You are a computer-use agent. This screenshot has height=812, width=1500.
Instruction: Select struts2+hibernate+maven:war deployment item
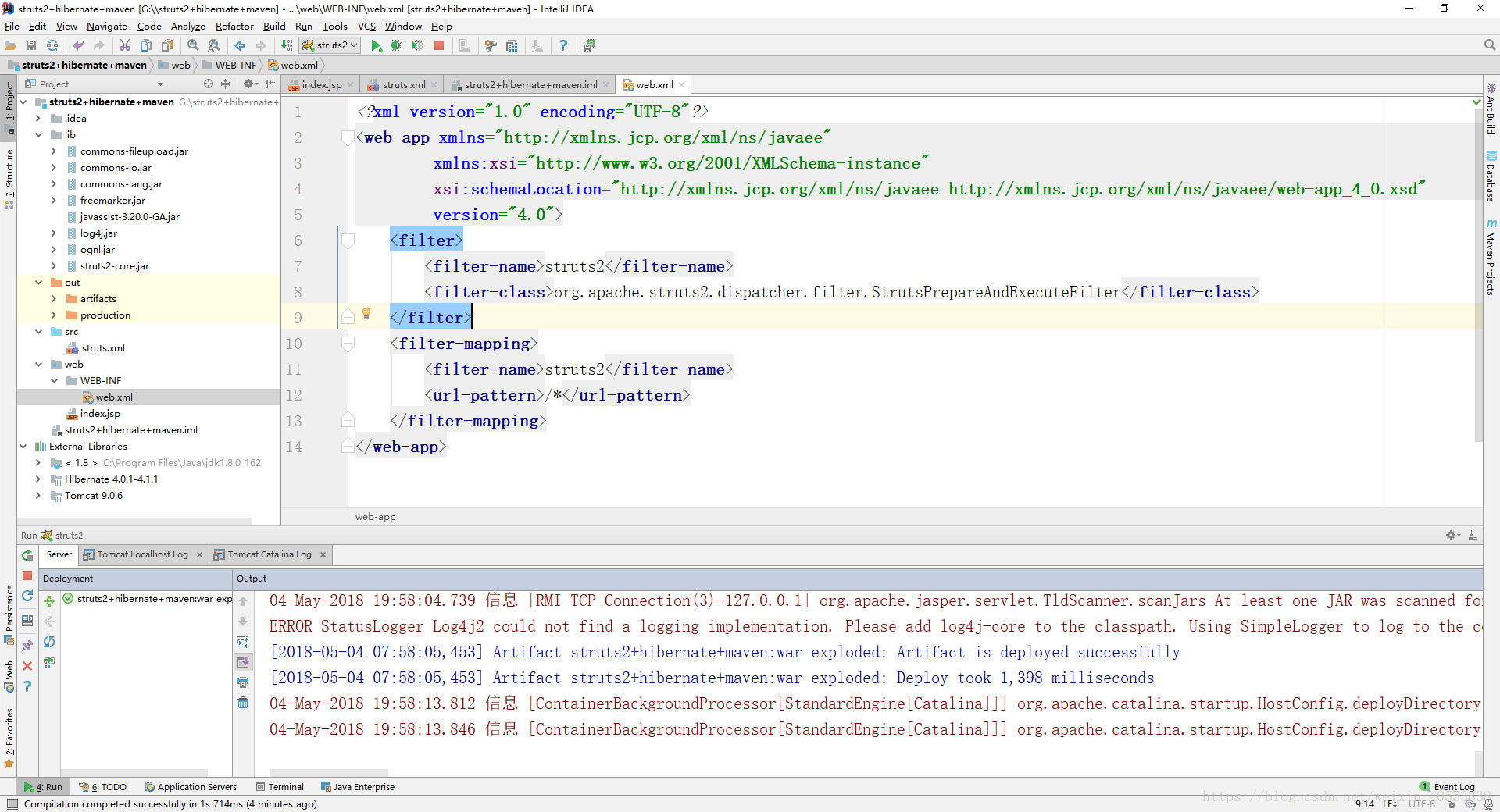pos(147,599)
